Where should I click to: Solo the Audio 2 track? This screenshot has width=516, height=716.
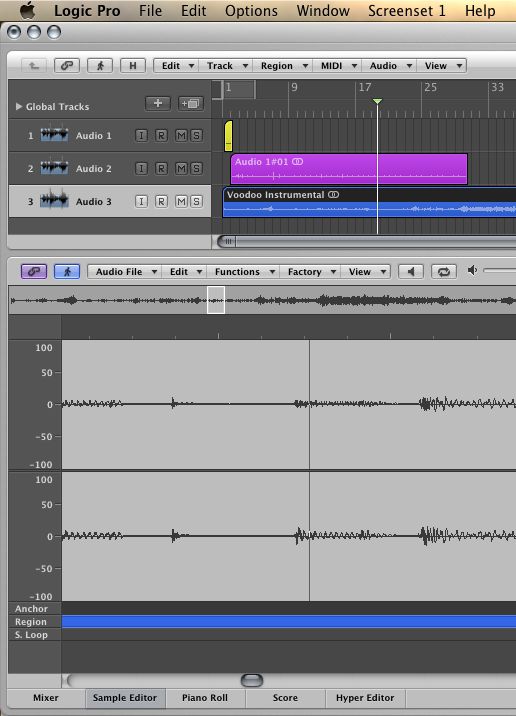point(196,168)
